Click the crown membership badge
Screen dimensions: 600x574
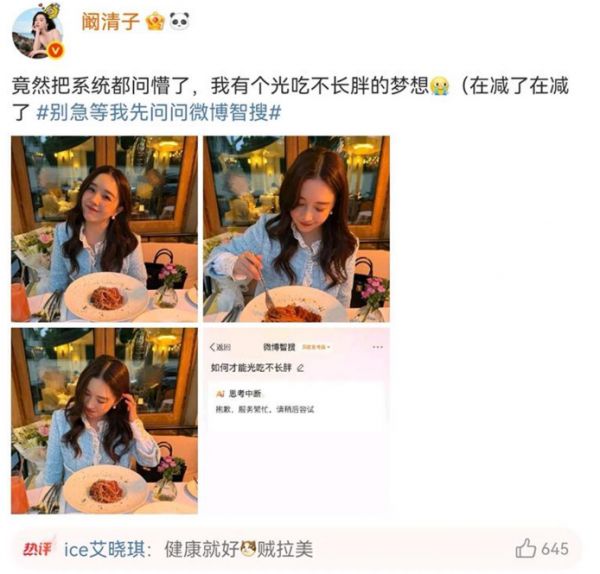pyautogui.click(x=155, y=21)
